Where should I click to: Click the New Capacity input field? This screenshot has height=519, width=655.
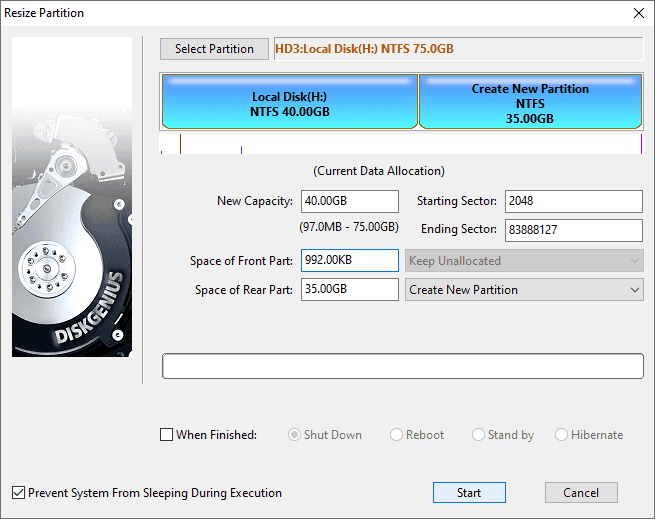coord(349,201)
